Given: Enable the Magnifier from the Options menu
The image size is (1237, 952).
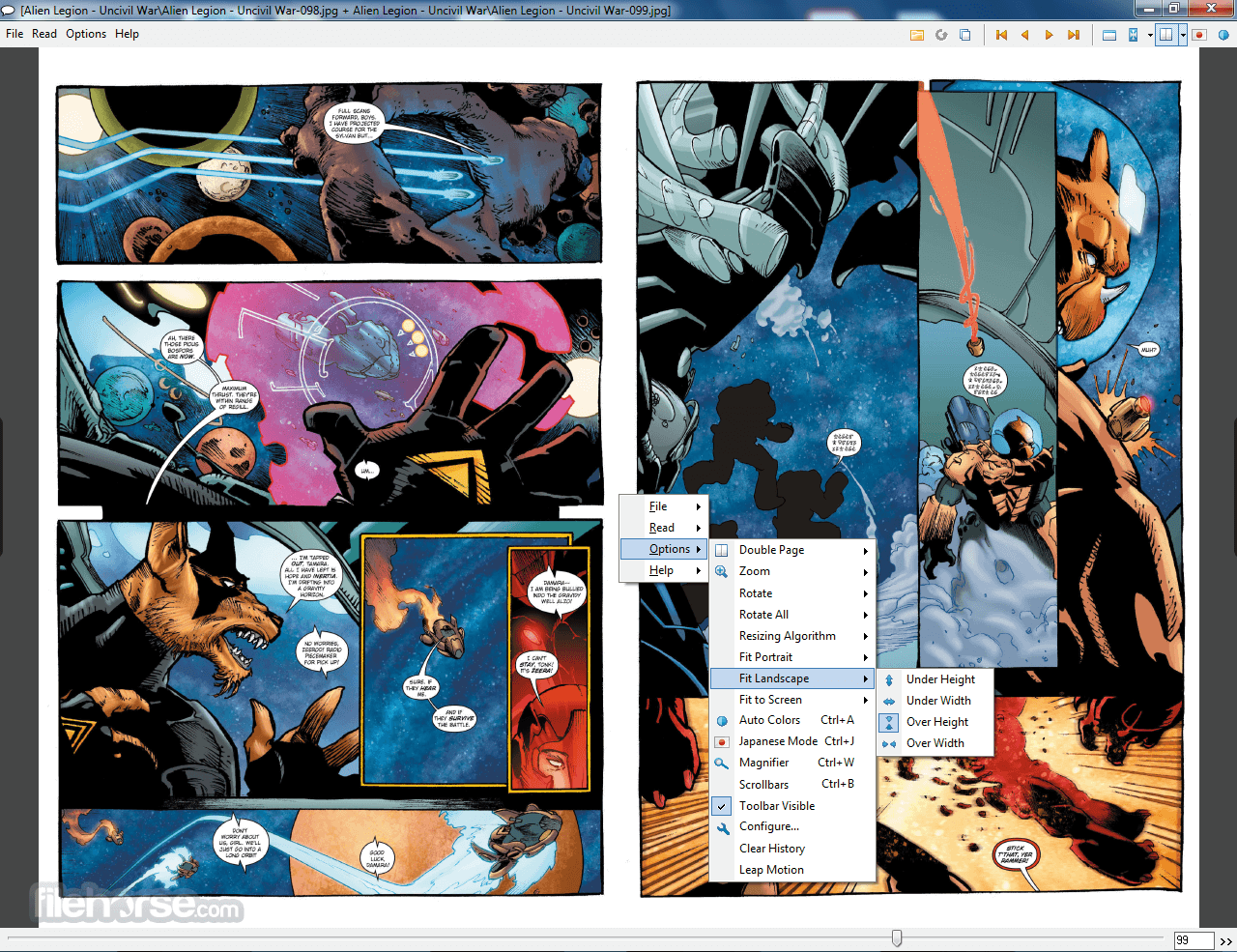Looking at the screenshot, I should tap(792, 763).
